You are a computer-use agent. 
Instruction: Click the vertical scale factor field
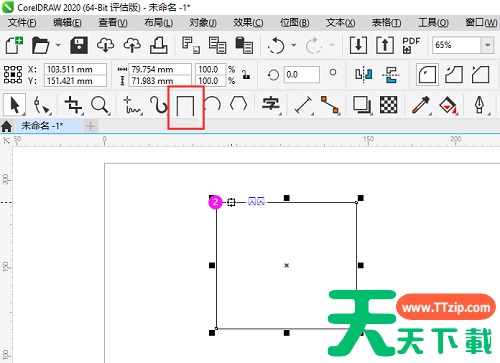pyautogui.click(x=210, y=81)
